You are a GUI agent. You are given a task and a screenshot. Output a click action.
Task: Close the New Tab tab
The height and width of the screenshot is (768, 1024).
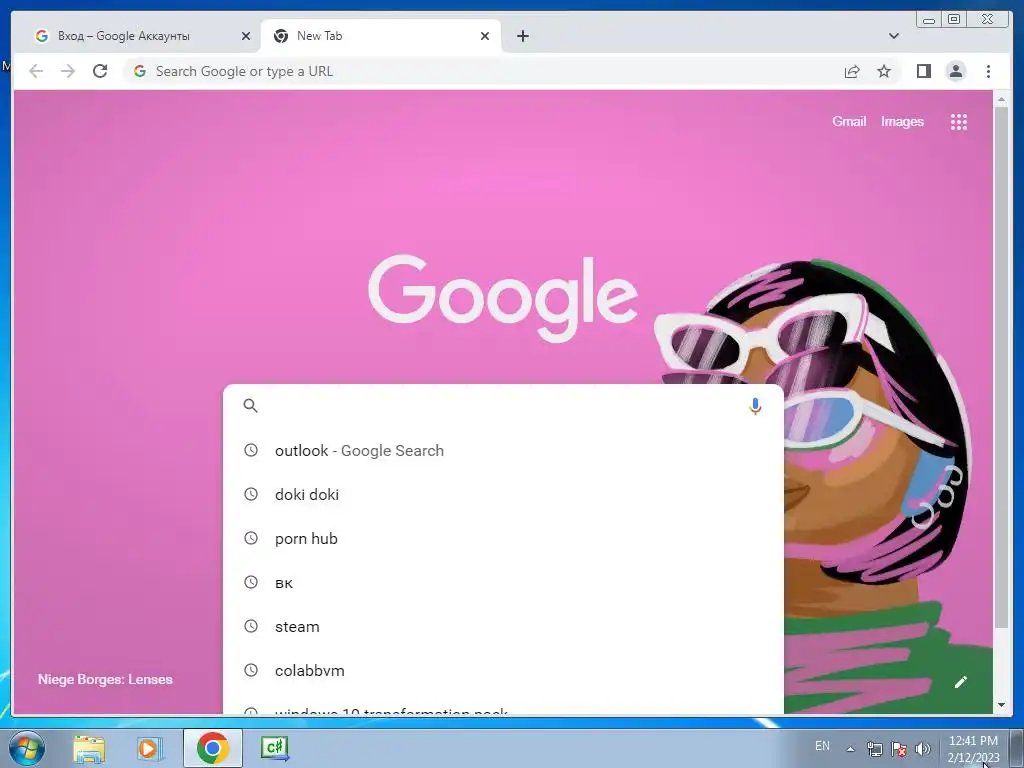click(485, 36)
